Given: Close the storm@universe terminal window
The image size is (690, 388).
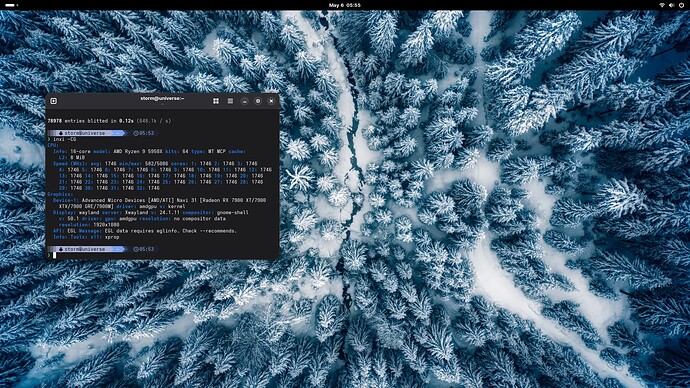Looking at the screenshot, I should 271,101.
